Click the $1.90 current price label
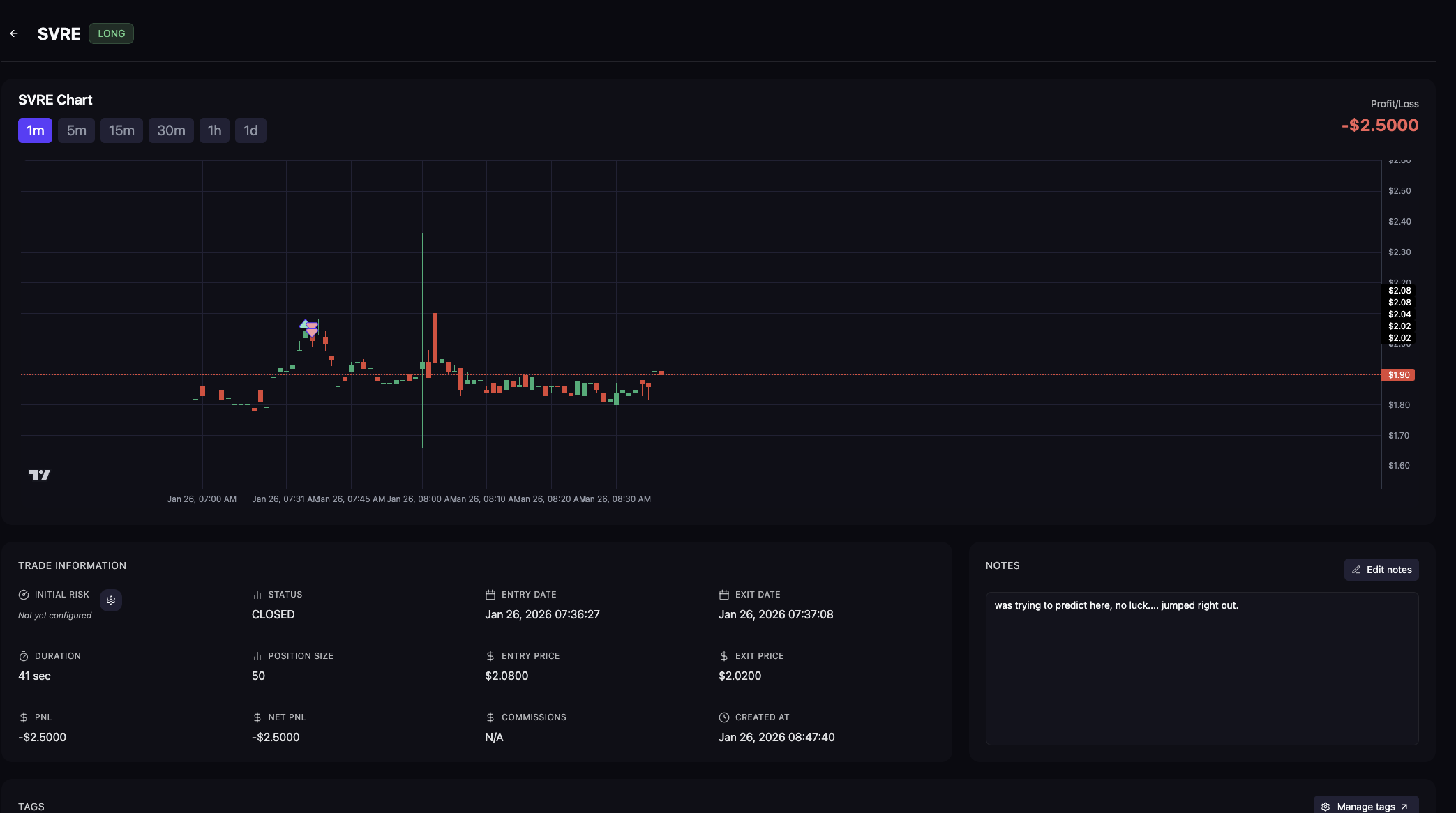Image resolution: width=1456 pixels, height=813 pixels. click(1398, 375)
